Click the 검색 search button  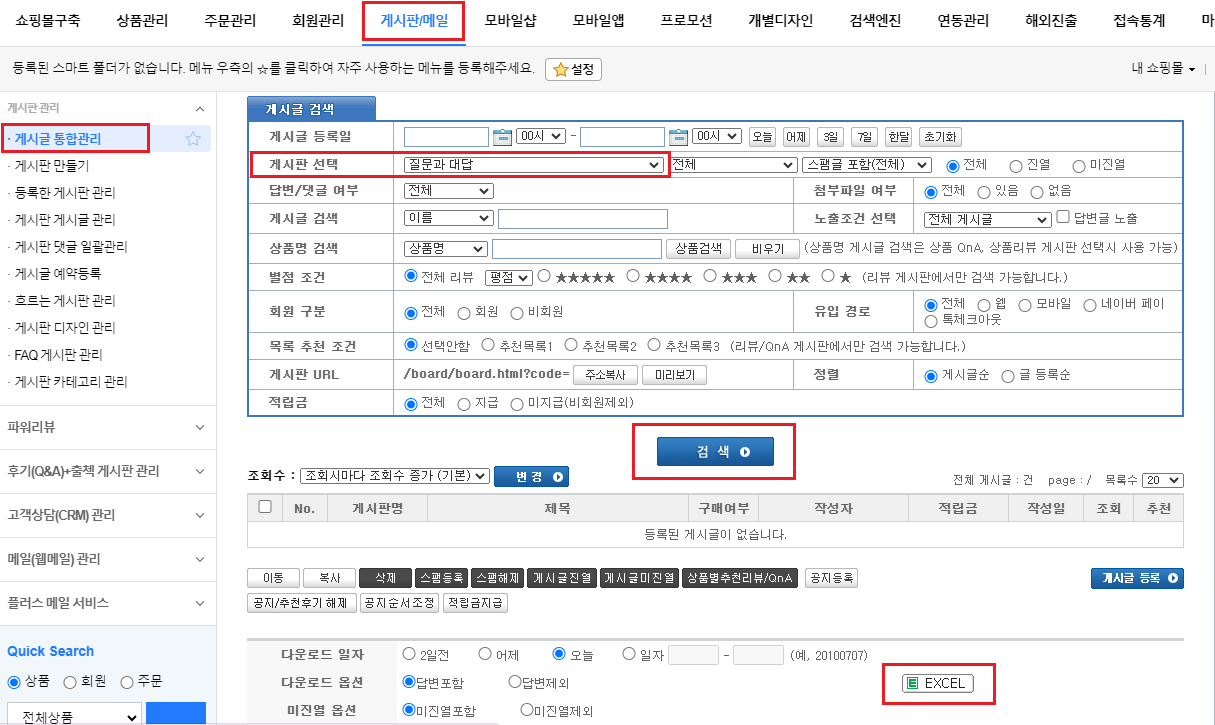(x=716, y=452)
